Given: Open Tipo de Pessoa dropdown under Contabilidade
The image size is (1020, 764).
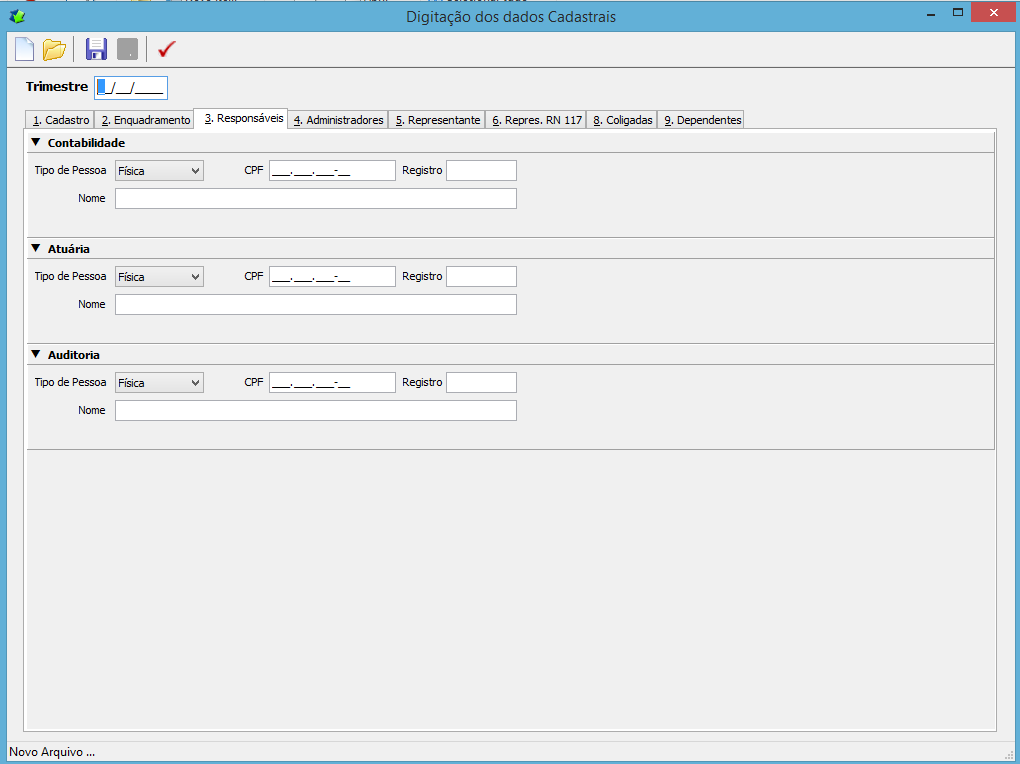Looking at the screenshot, I should click(x=159, y=171).
